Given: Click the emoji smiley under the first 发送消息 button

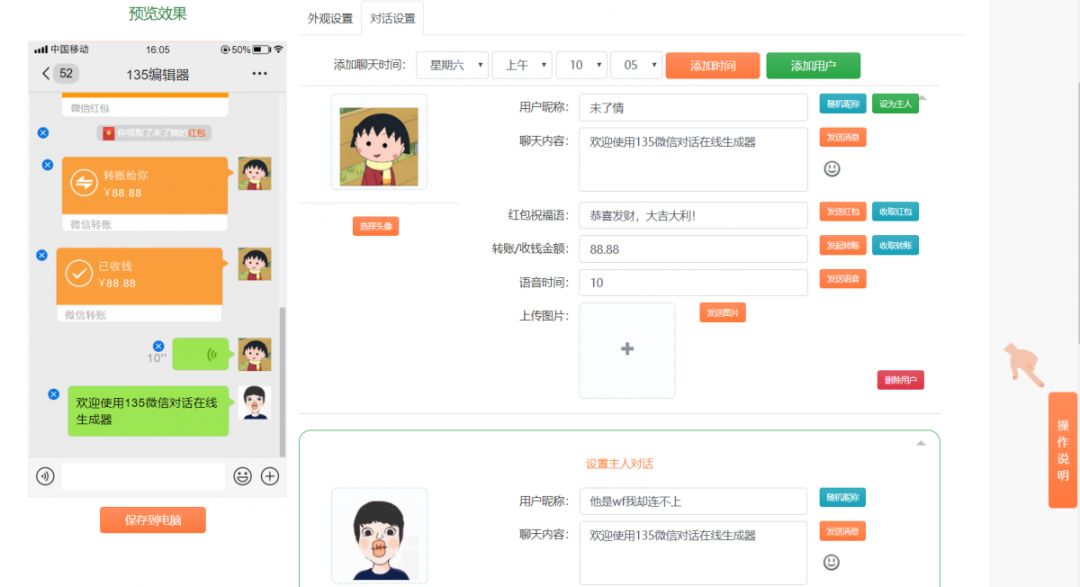Looking at the screenshot, I should coord(832,169).
